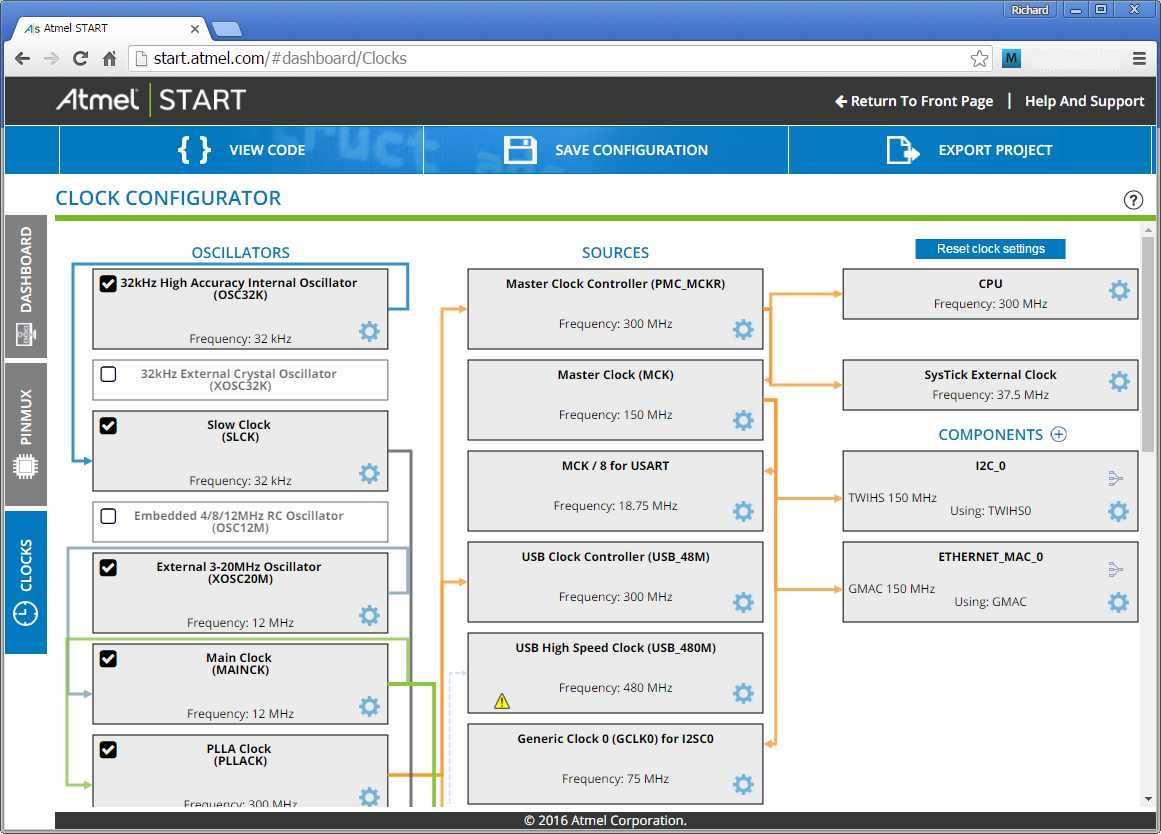Viewport: 1161px width, 834px height.
Task: Click 'GMAC 150 MHz' label
Action: pos(891,589)
